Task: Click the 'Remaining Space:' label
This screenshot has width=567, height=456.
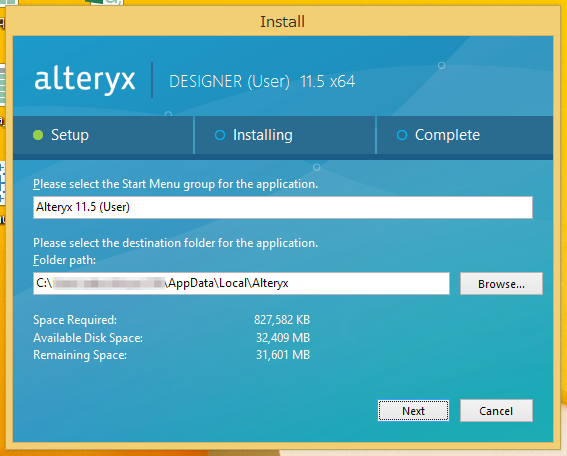Action: tap(80, 355)
